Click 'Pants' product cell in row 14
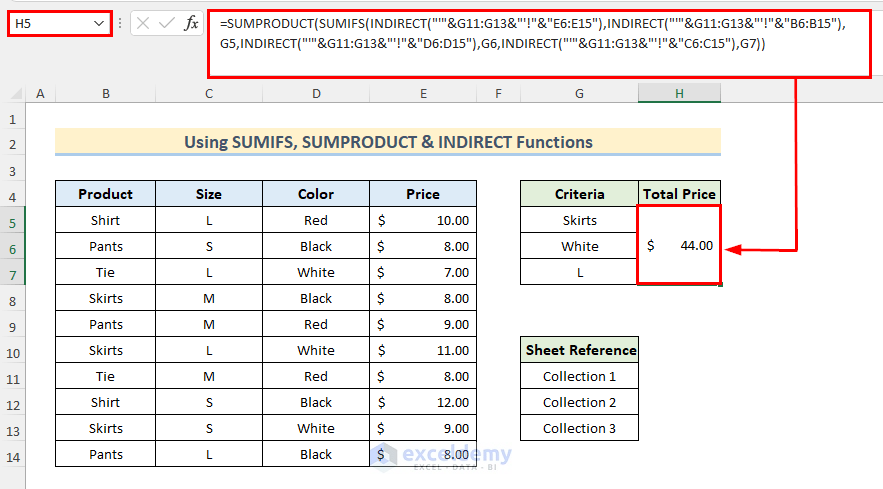The height and width of the screenshot is (489, 883). tap(105, 454)
